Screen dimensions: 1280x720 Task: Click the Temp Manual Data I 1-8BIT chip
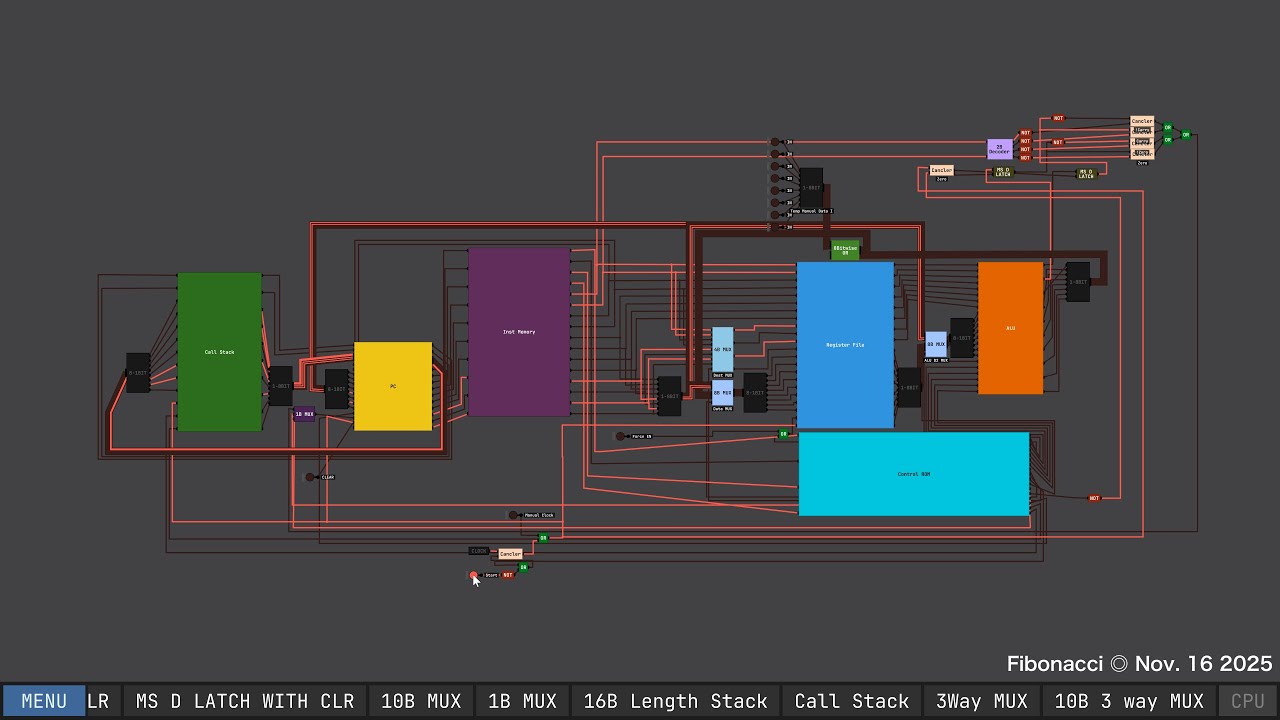click(x=811, y=188)
